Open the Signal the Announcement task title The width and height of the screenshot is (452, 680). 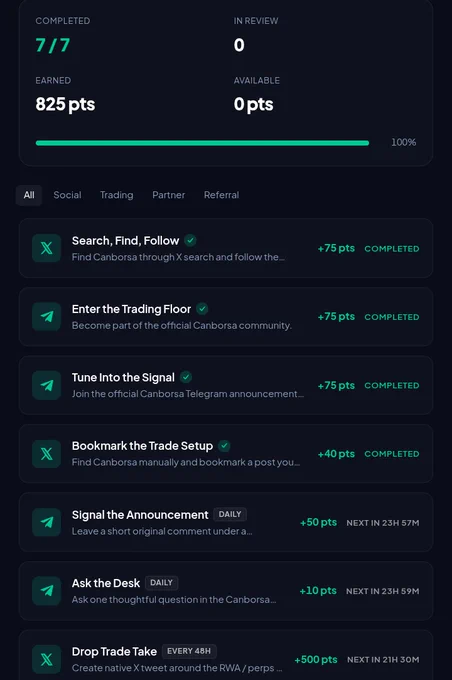[x=140, y=515]
